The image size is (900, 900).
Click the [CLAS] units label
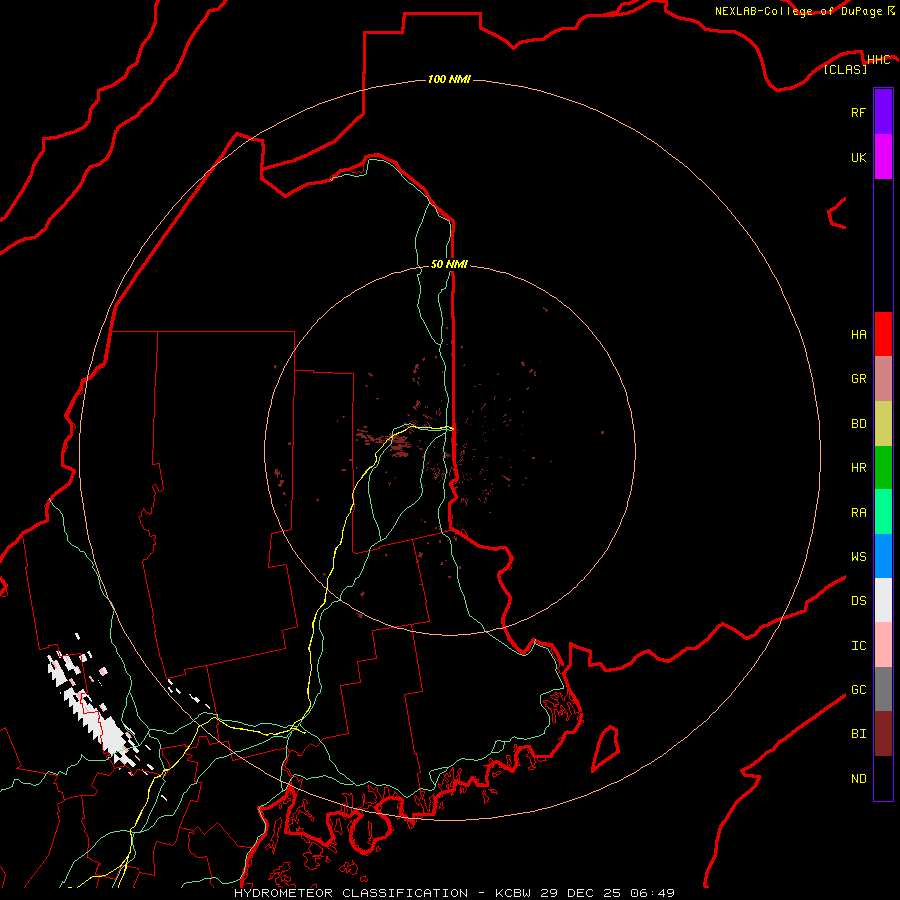845,69
